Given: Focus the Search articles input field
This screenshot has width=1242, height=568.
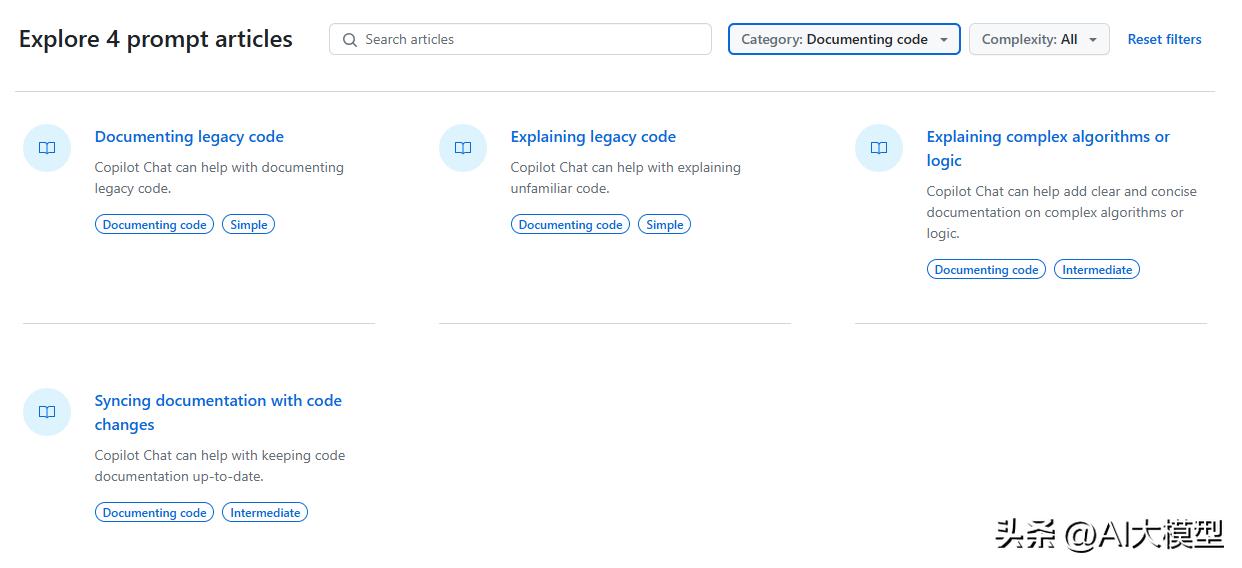Looking at the screenshot, I should pos(530,40).
